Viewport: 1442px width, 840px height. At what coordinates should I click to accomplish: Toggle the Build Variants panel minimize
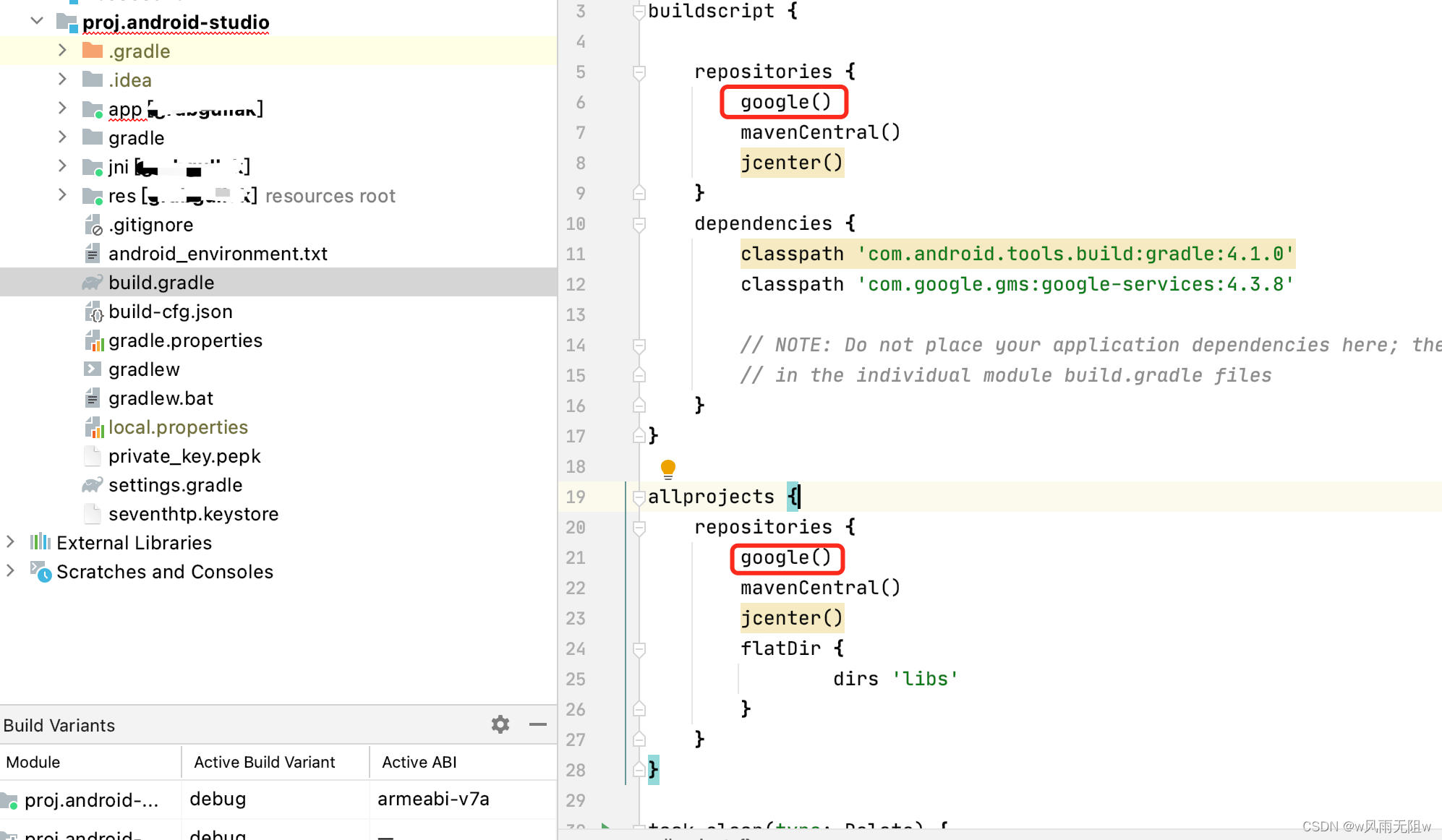tap(539, 726)
